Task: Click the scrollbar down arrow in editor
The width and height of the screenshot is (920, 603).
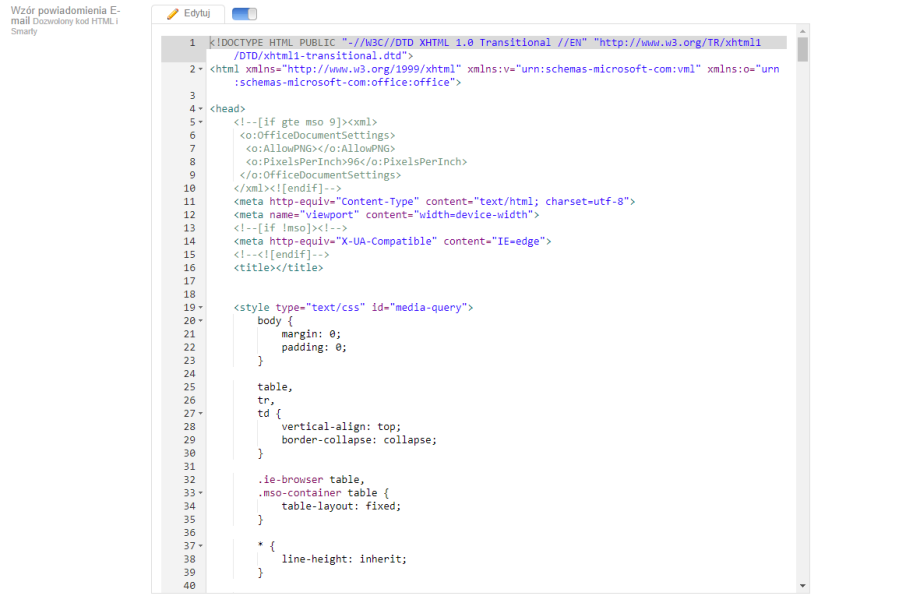Action: tap(802, 585)
